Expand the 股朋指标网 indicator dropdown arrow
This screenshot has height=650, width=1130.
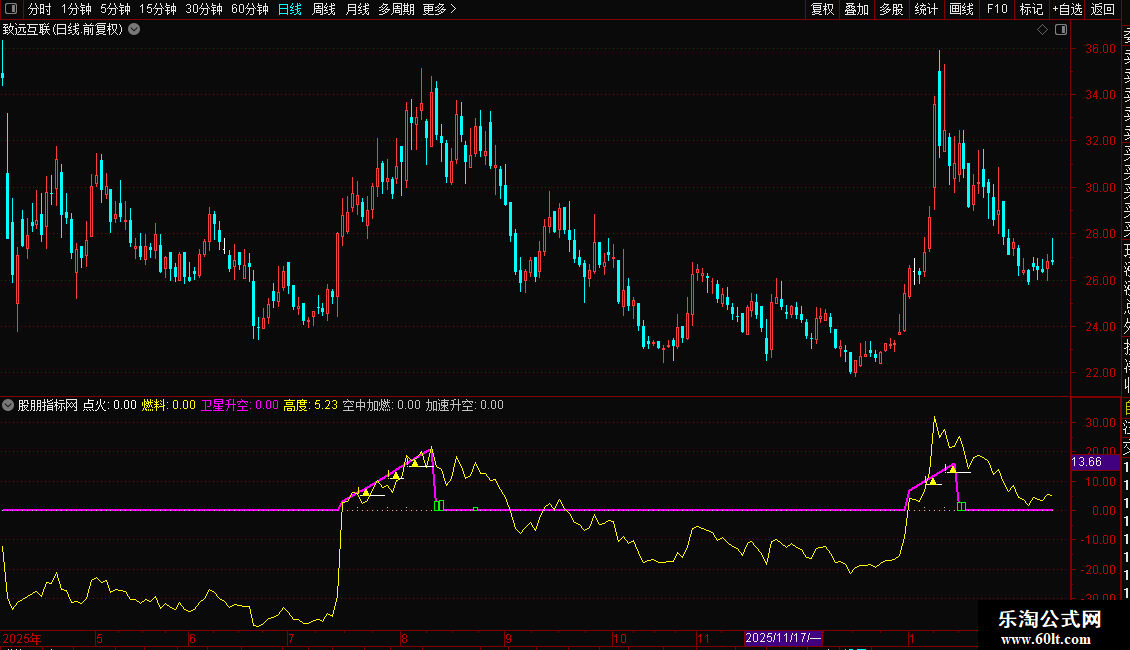9,405
